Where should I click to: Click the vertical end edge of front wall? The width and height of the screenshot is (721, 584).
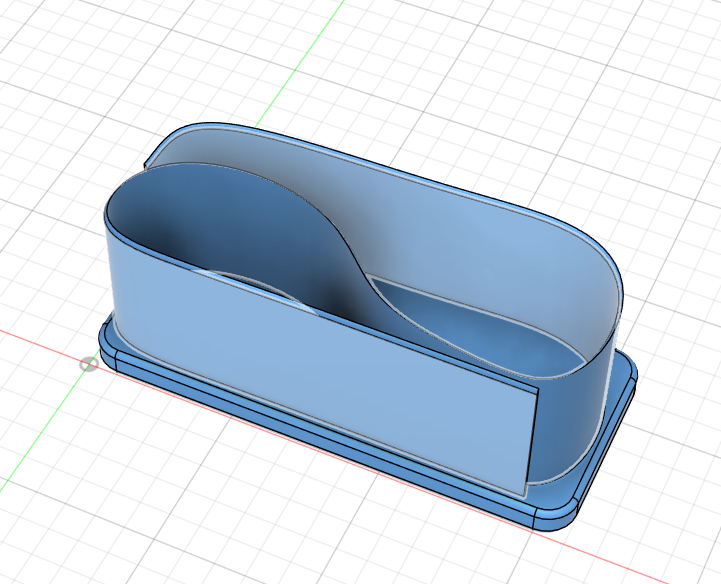point(531,440)
